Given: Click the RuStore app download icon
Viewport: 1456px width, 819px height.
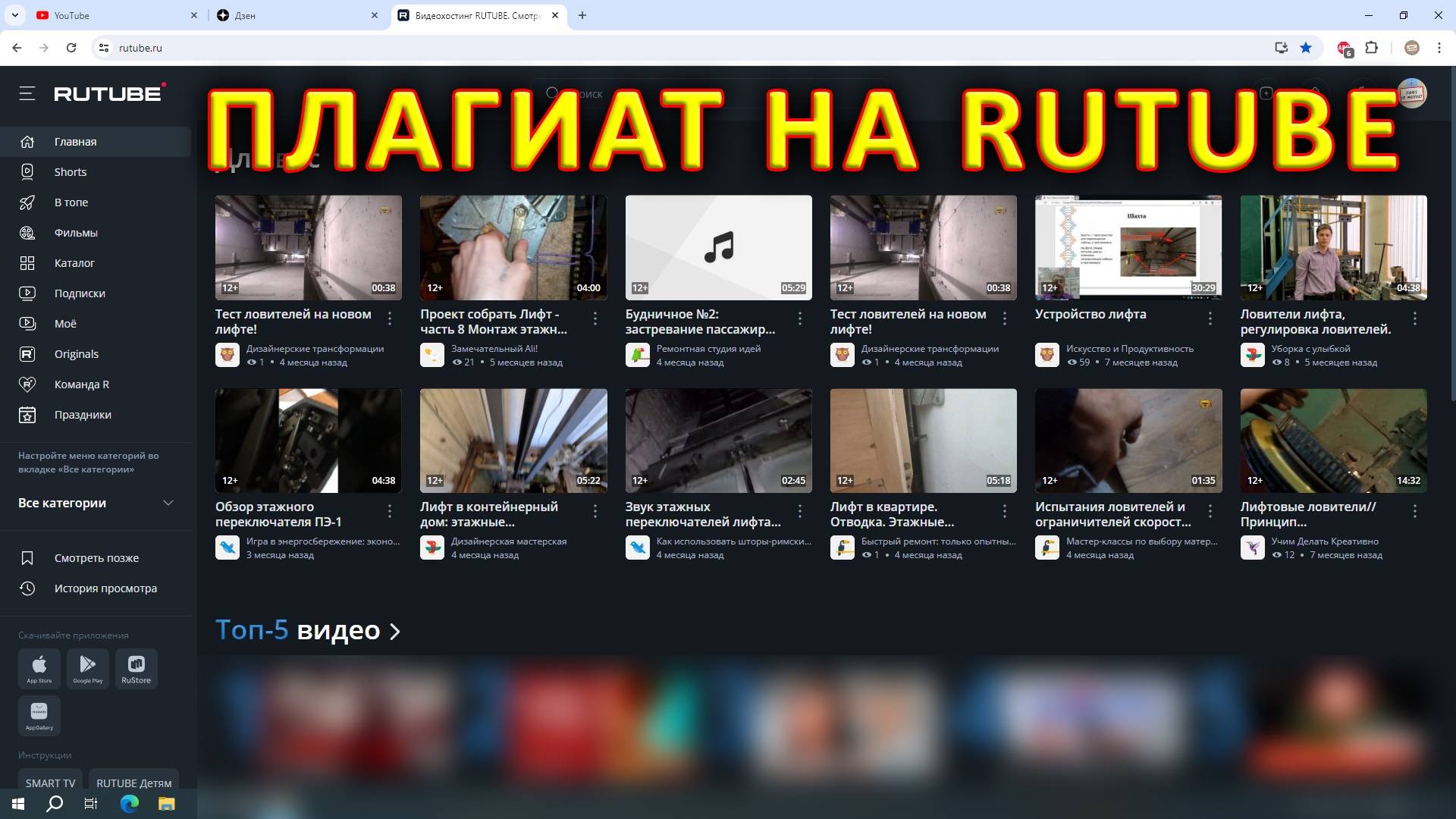Looking at the screenshot, I should (136, 668).
